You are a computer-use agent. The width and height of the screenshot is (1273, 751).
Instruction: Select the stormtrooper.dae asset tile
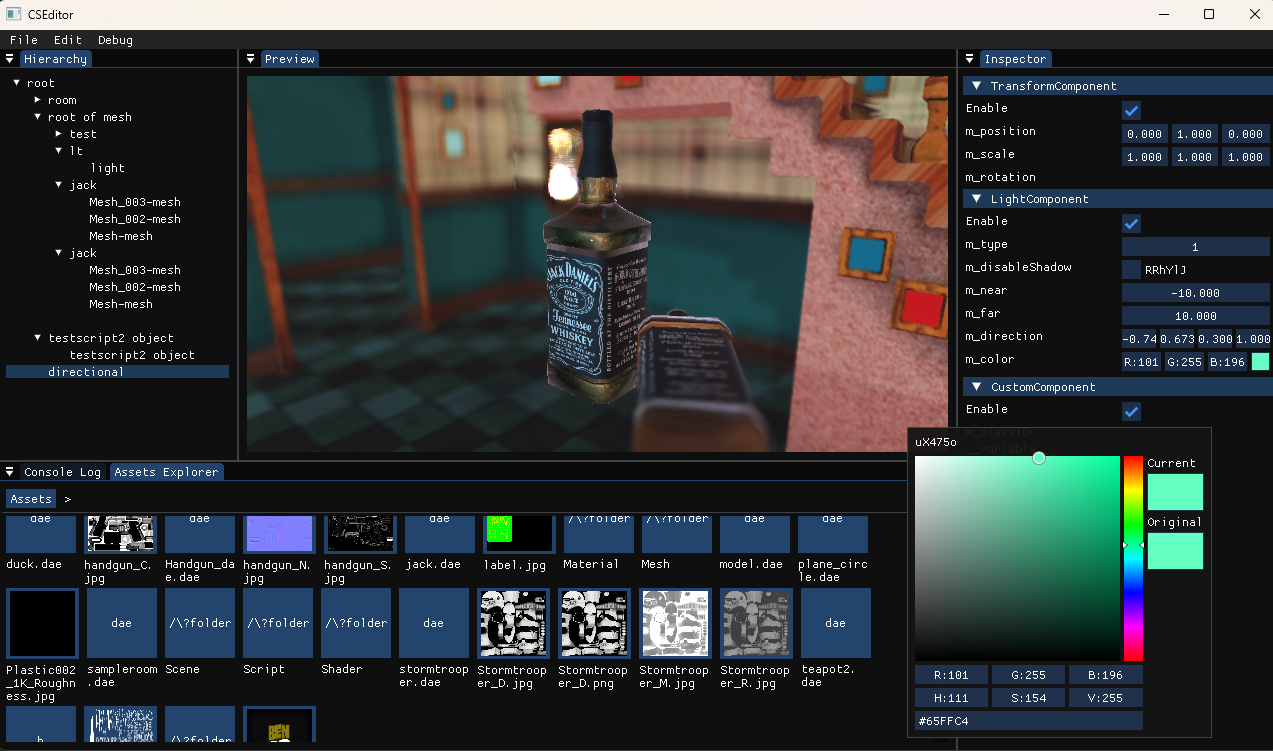[x=434, y=623]
